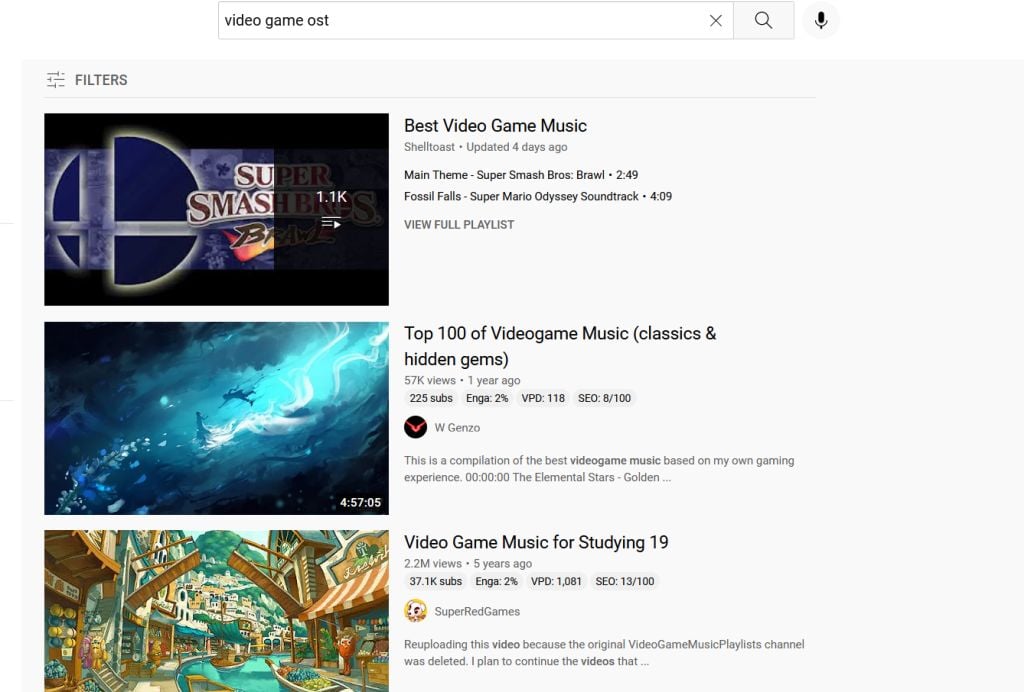Open Top 100 of Videogame Music title
Viewport: 1024px width, 692px height.
pos(560,346)
